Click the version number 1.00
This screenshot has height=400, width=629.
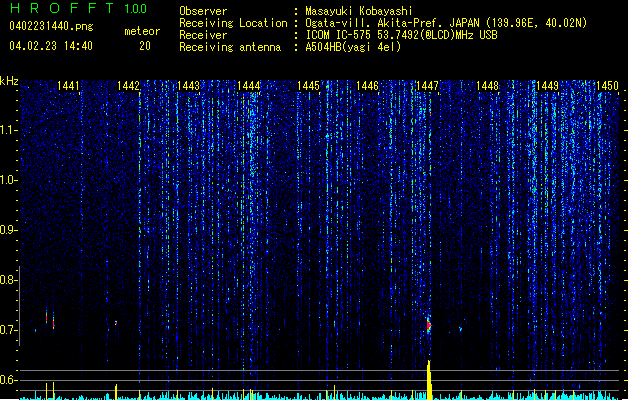tap(136, 8)
